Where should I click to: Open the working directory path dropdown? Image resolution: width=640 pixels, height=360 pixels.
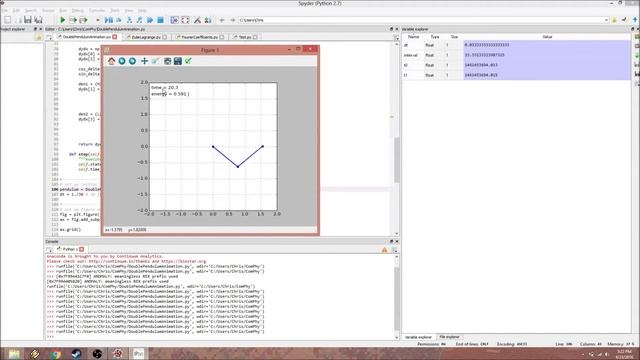606,20
